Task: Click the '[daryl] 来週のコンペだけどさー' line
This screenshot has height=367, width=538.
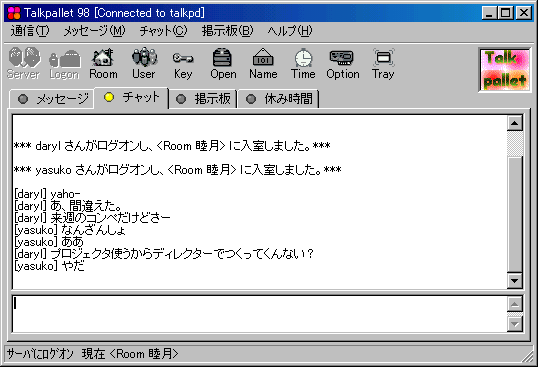Action: (x=92, y=218)
